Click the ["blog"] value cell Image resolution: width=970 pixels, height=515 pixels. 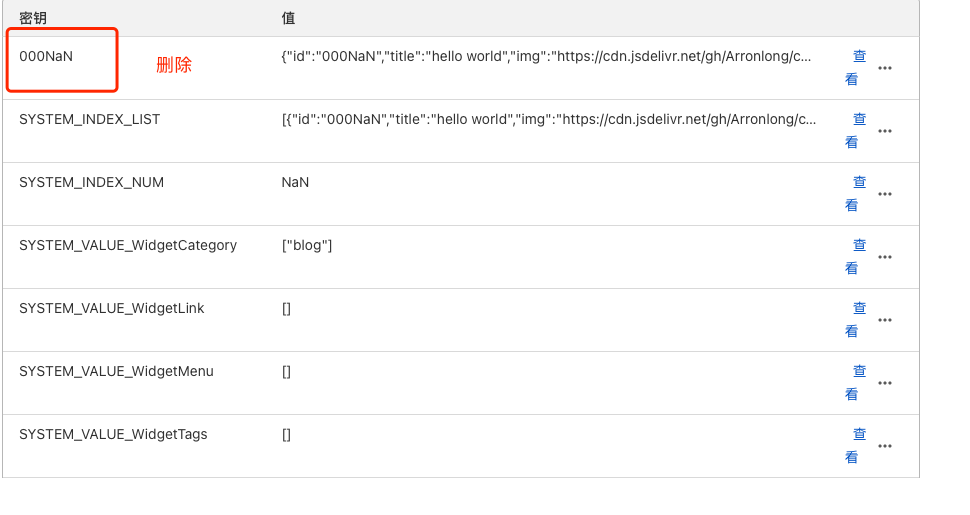(307, 246)
